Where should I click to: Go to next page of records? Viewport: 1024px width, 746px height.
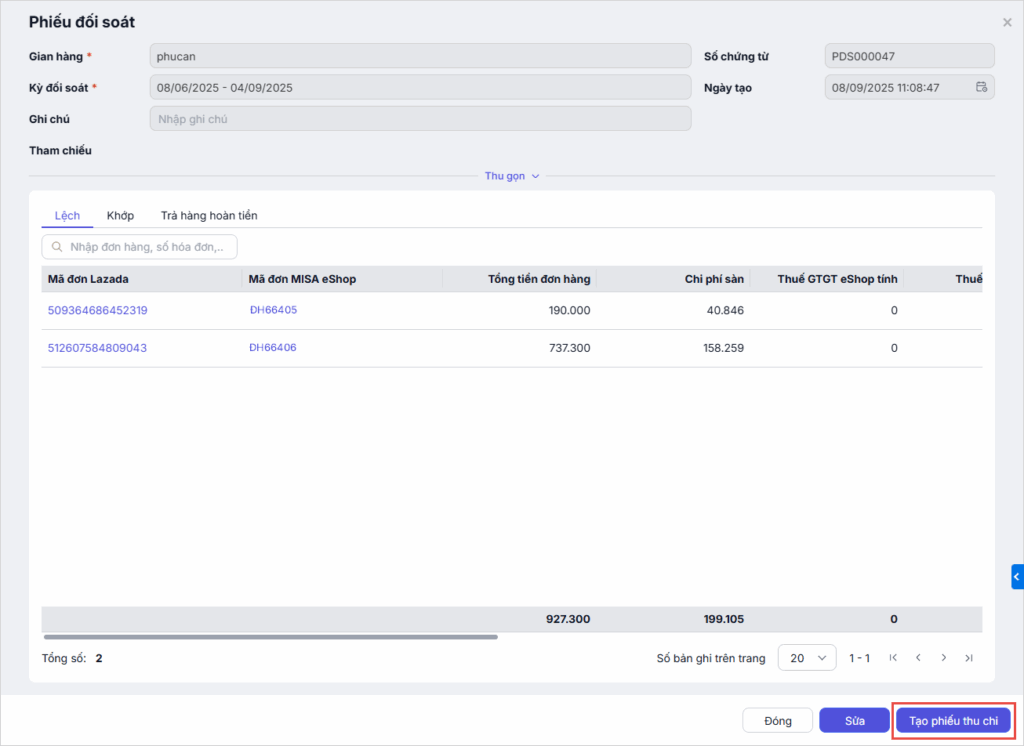click(943, 658)
